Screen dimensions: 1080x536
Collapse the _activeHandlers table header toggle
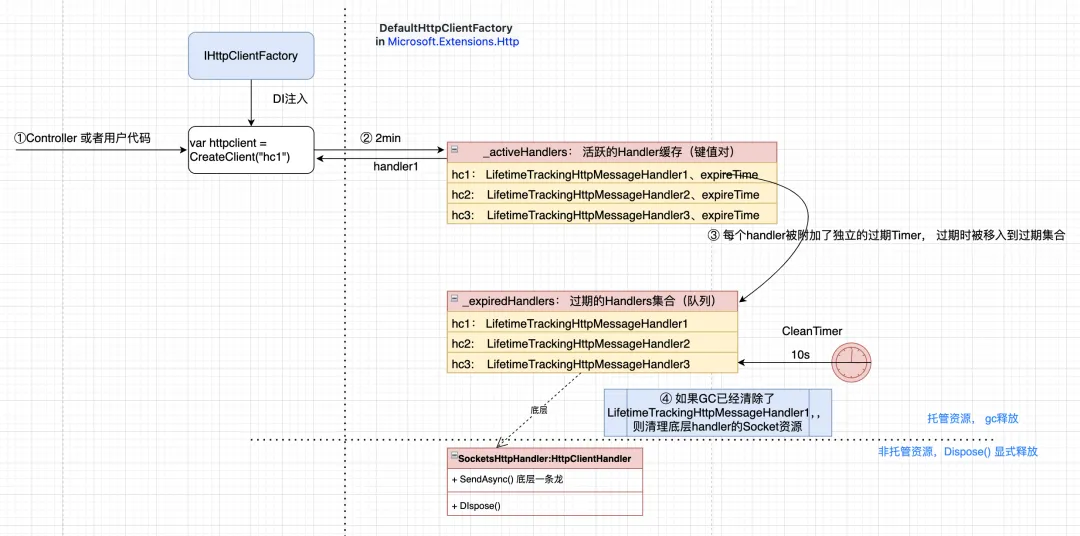coord(455,150)
